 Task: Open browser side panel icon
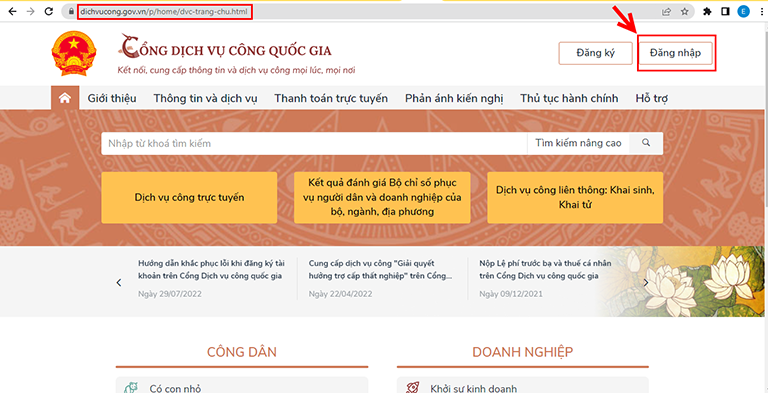(x=725, y=12)
